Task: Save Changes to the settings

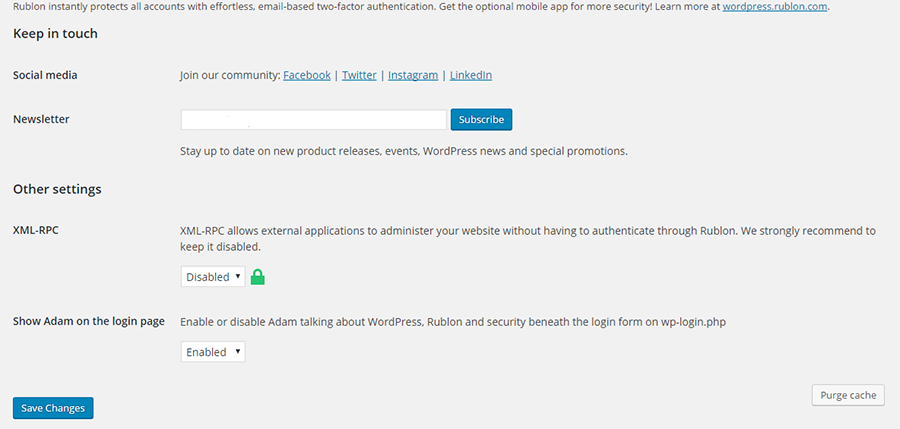Action: point(53,408)
